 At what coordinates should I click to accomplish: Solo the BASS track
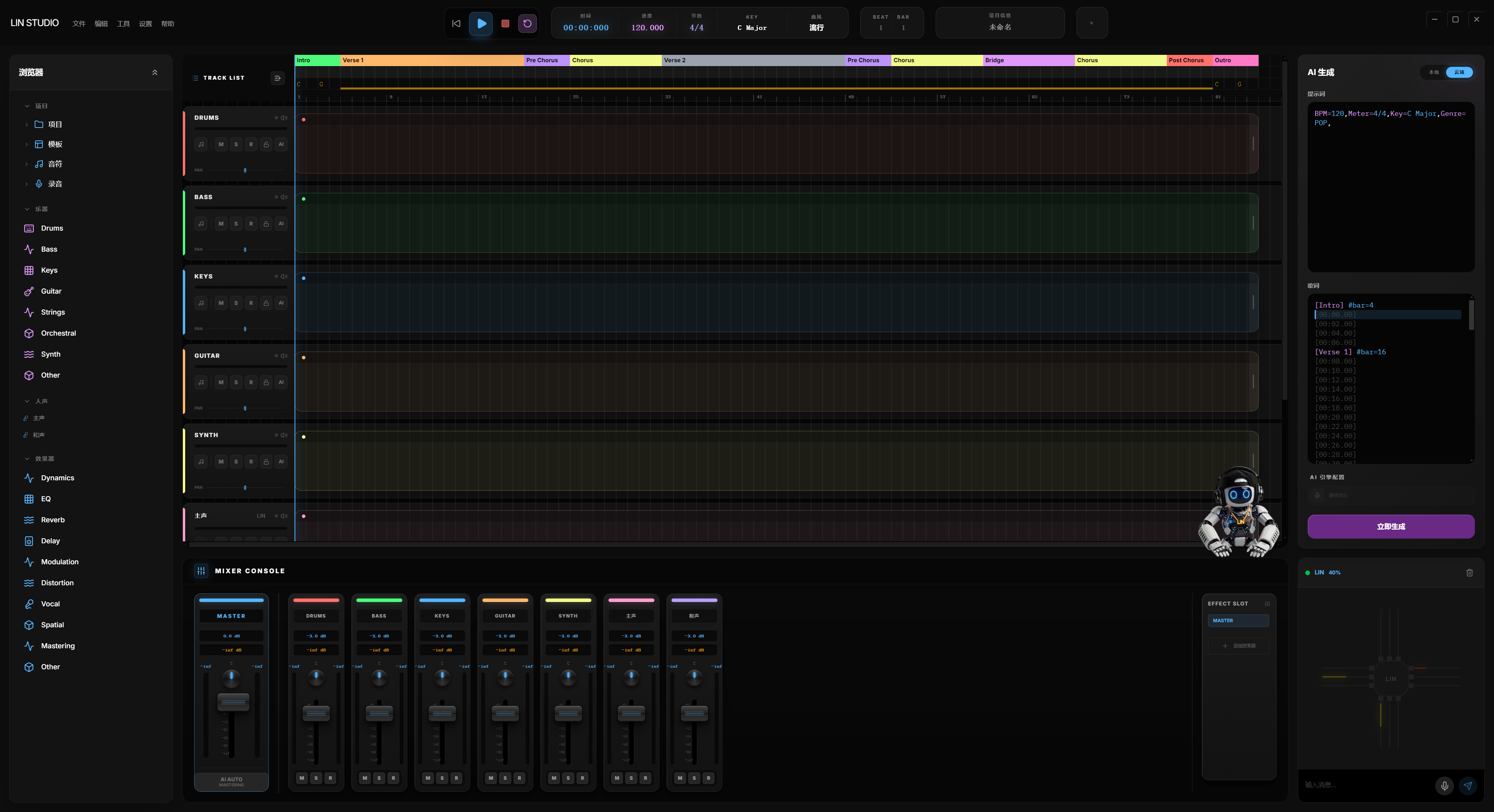coord(236,224)
